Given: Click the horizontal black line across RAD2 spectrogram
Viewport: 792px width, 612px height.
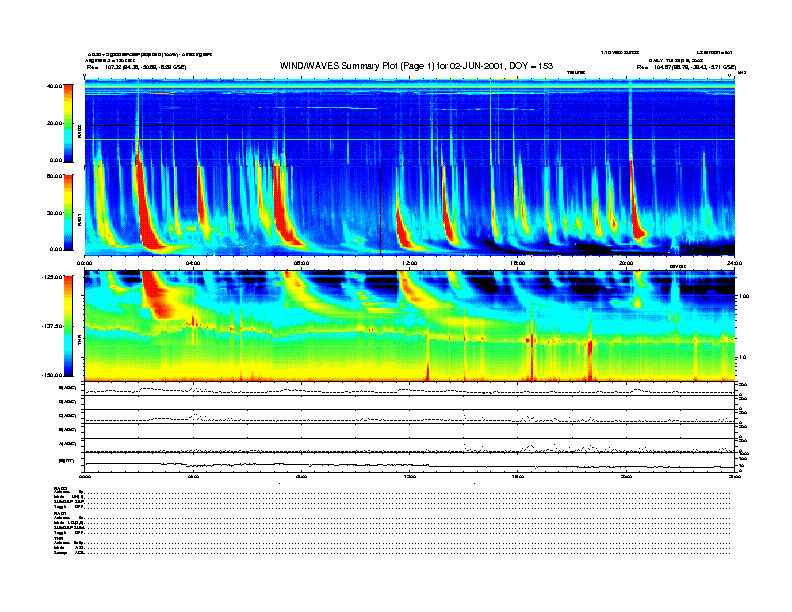Looking at the screenshot, I should 409,125.
